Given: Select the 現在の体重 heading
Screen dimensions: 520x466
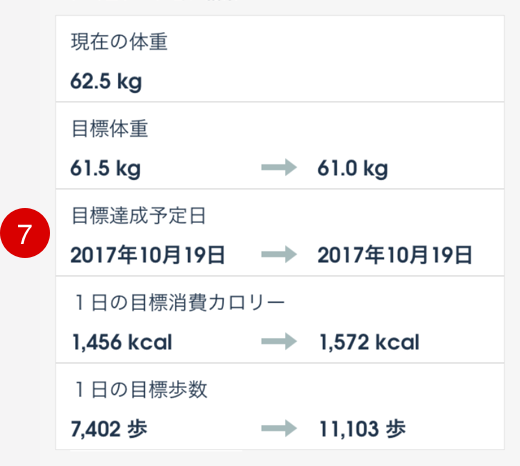Looking at the screenshot, I should click(119, 42).
